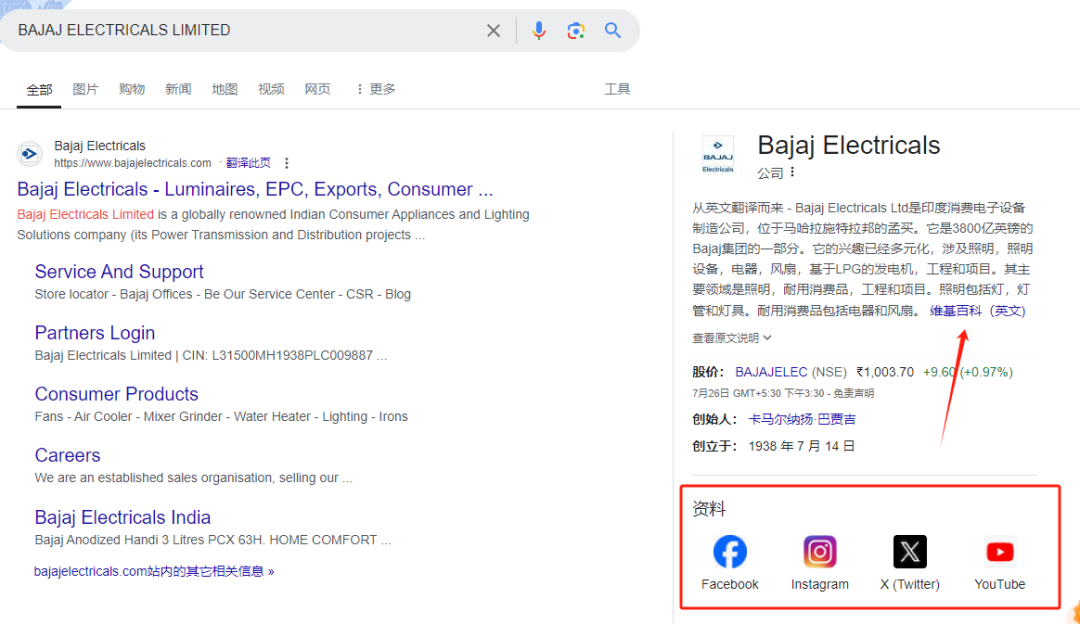Open the Bajaj Electricals India sitelink
1080x624 pixels.
click(x=123, y=517)
